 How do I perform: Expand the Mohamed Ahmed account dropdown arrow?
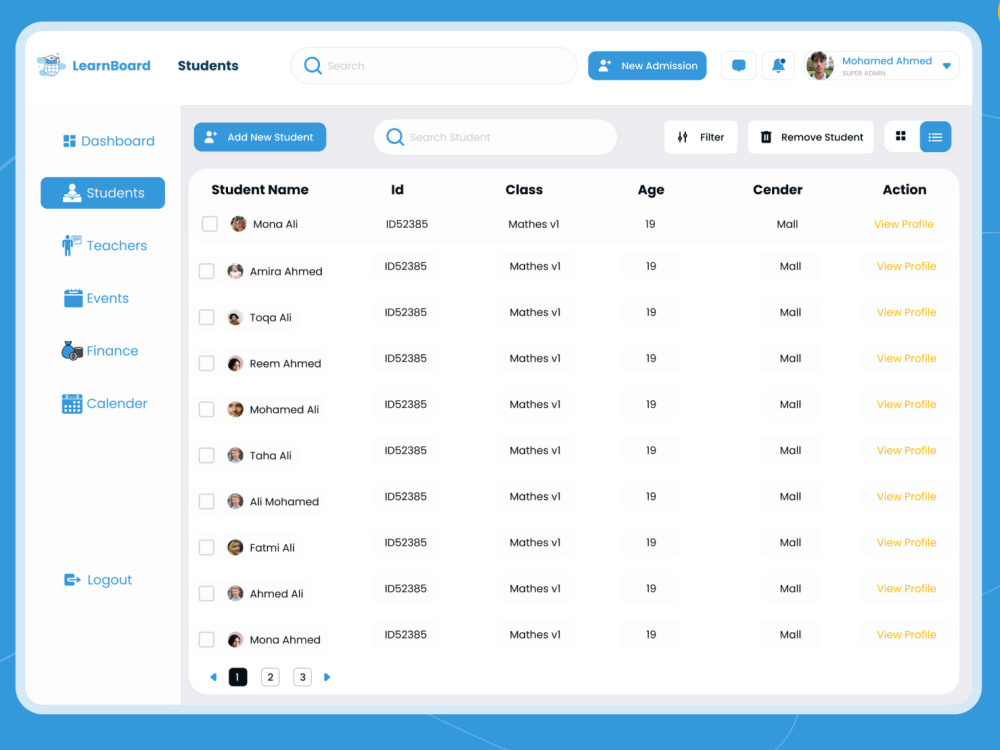[947, 66]
